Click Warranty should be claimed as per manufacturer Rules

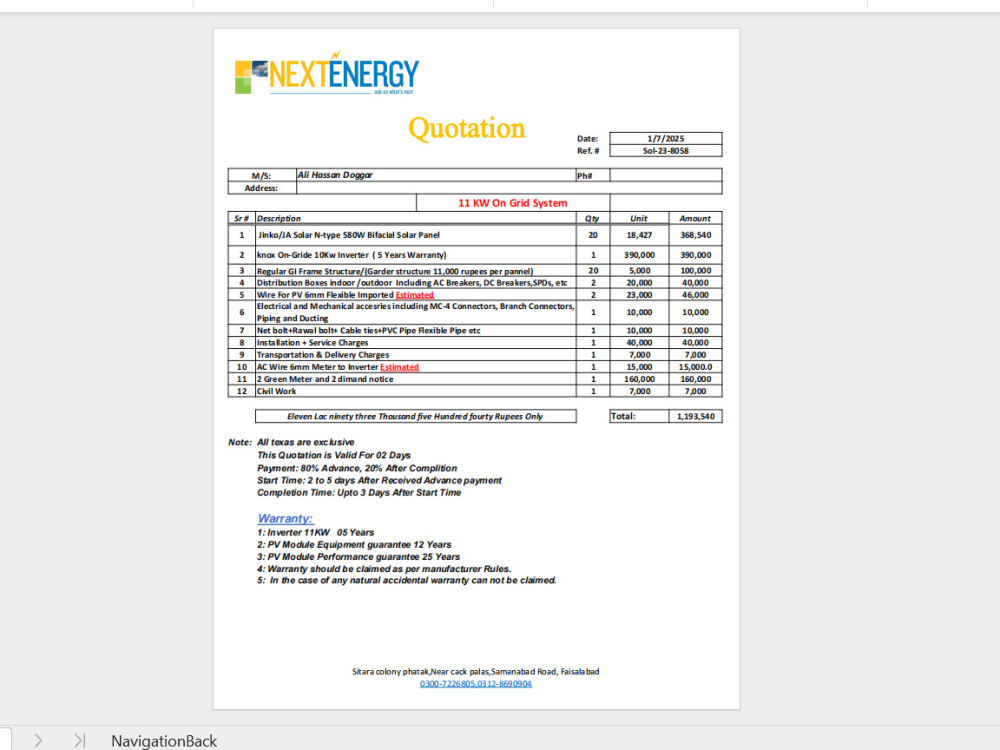(383, 568)
